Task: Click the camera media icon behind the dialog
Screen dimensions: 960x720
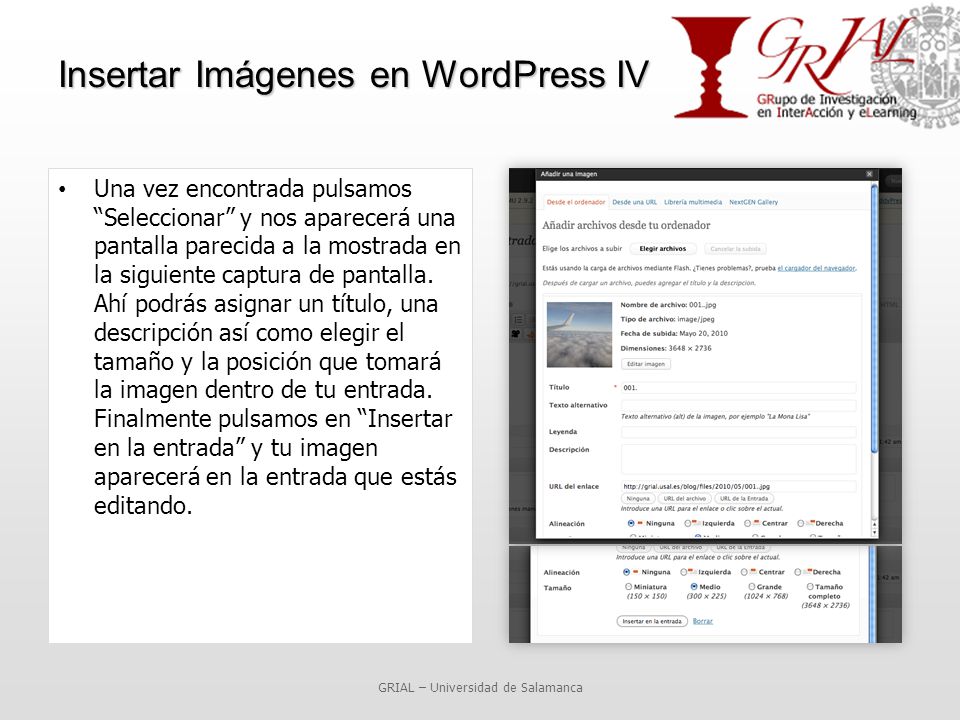Action: coord(516,334)
